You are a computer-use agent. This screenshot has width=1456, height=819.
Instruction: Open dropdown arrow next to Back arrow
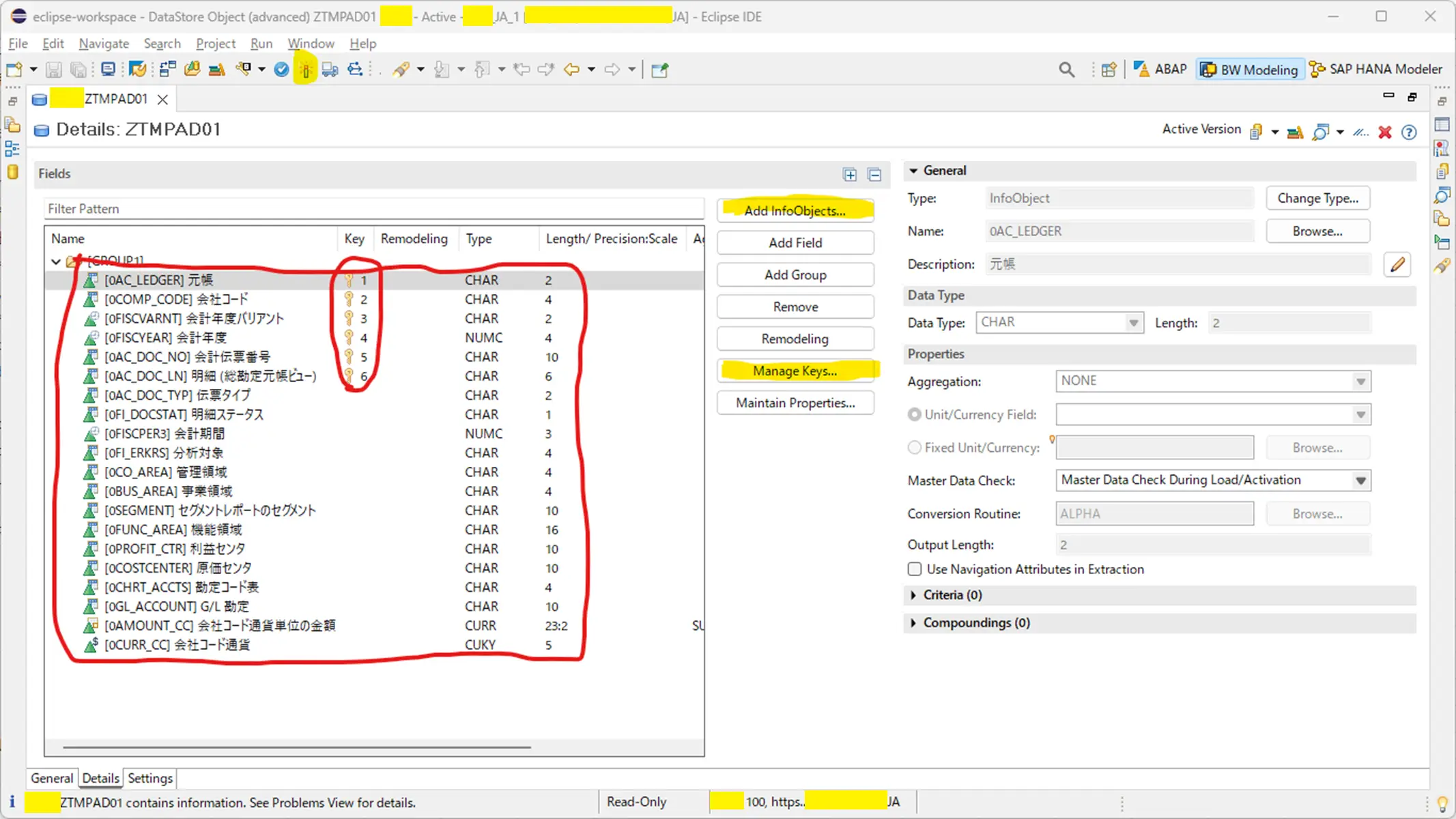coord(591,70)
